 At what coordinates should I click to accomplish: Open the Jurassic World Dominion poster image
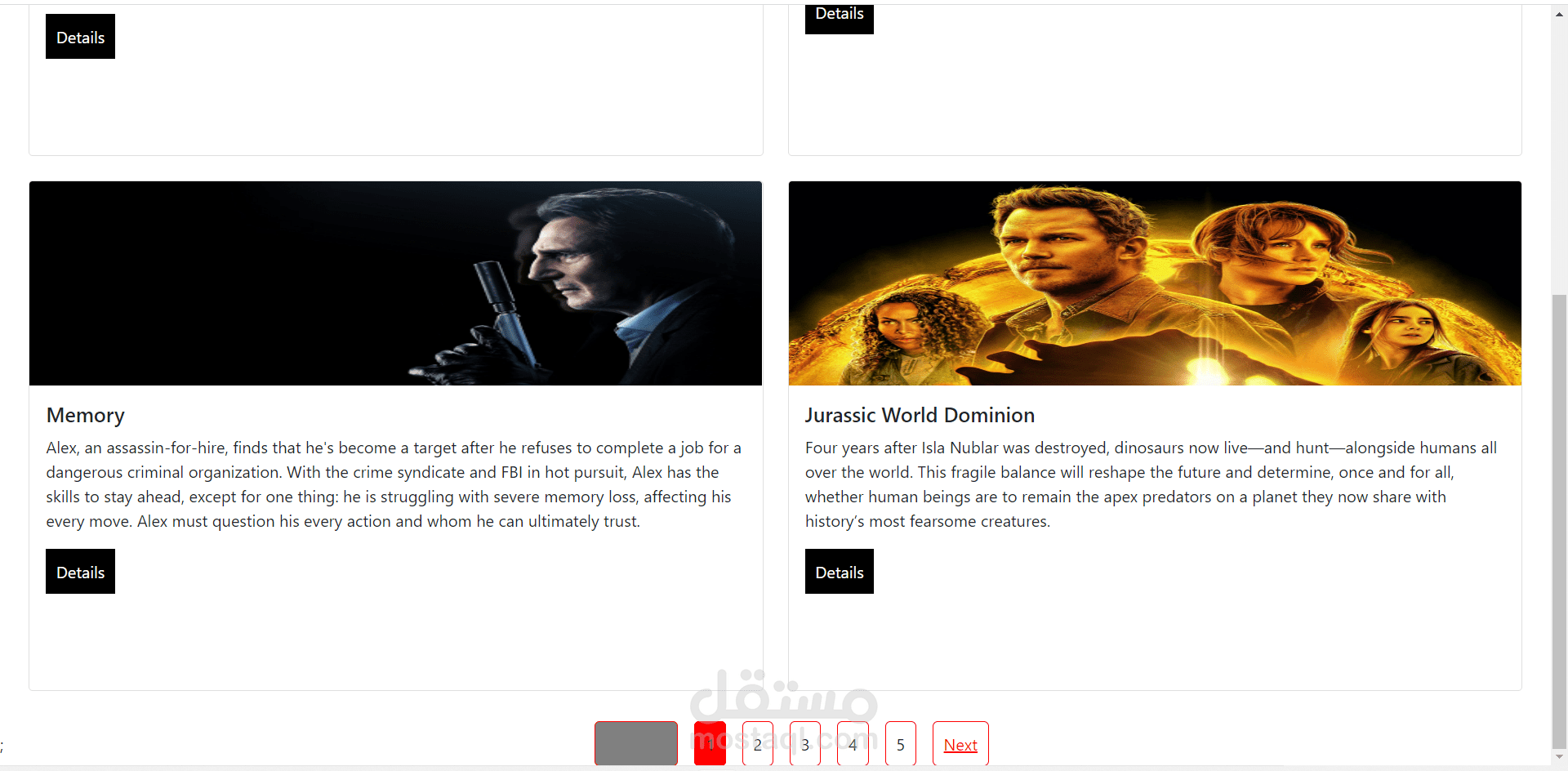click(x=1155, y=283)
